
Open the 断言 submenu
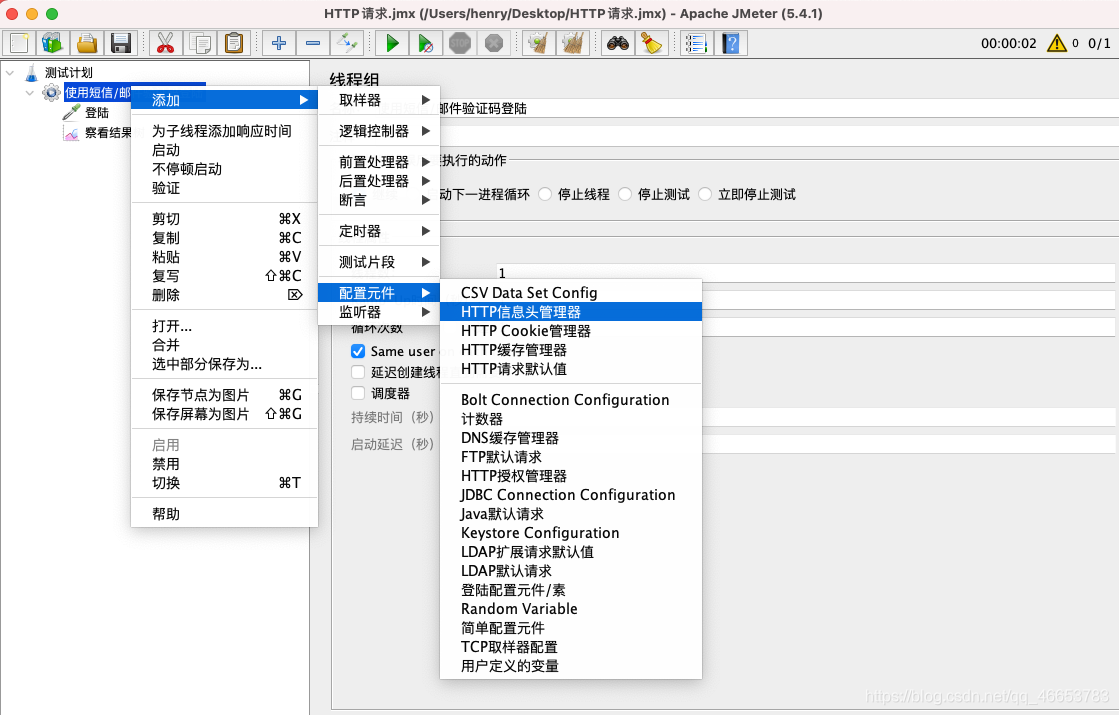379,201
